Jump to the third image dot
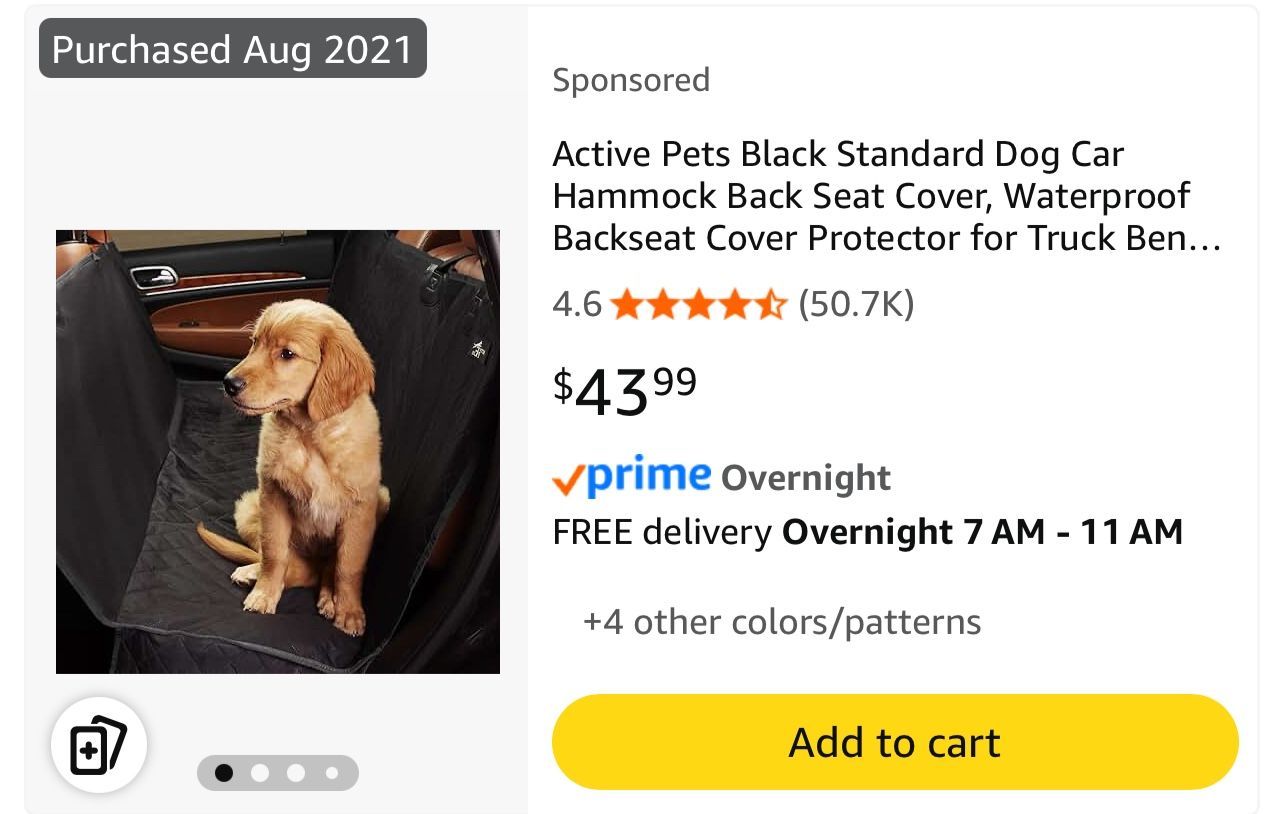 pos(296,772)
